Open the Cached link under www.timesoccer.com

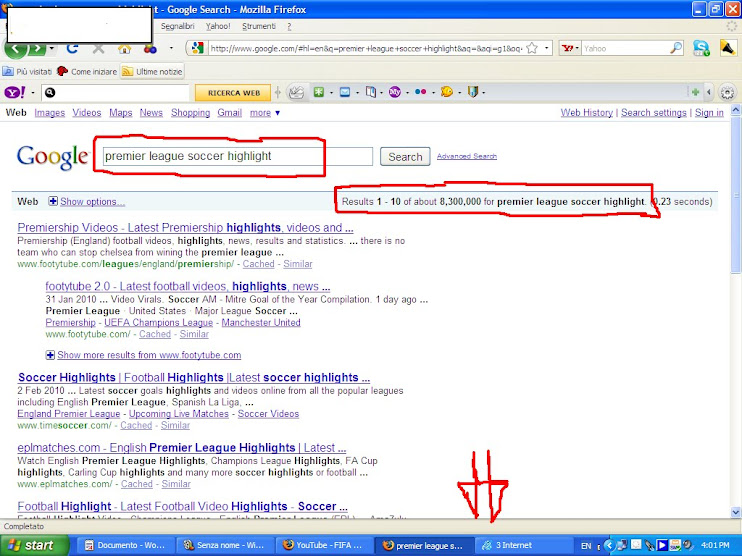(x=136, y=425)
